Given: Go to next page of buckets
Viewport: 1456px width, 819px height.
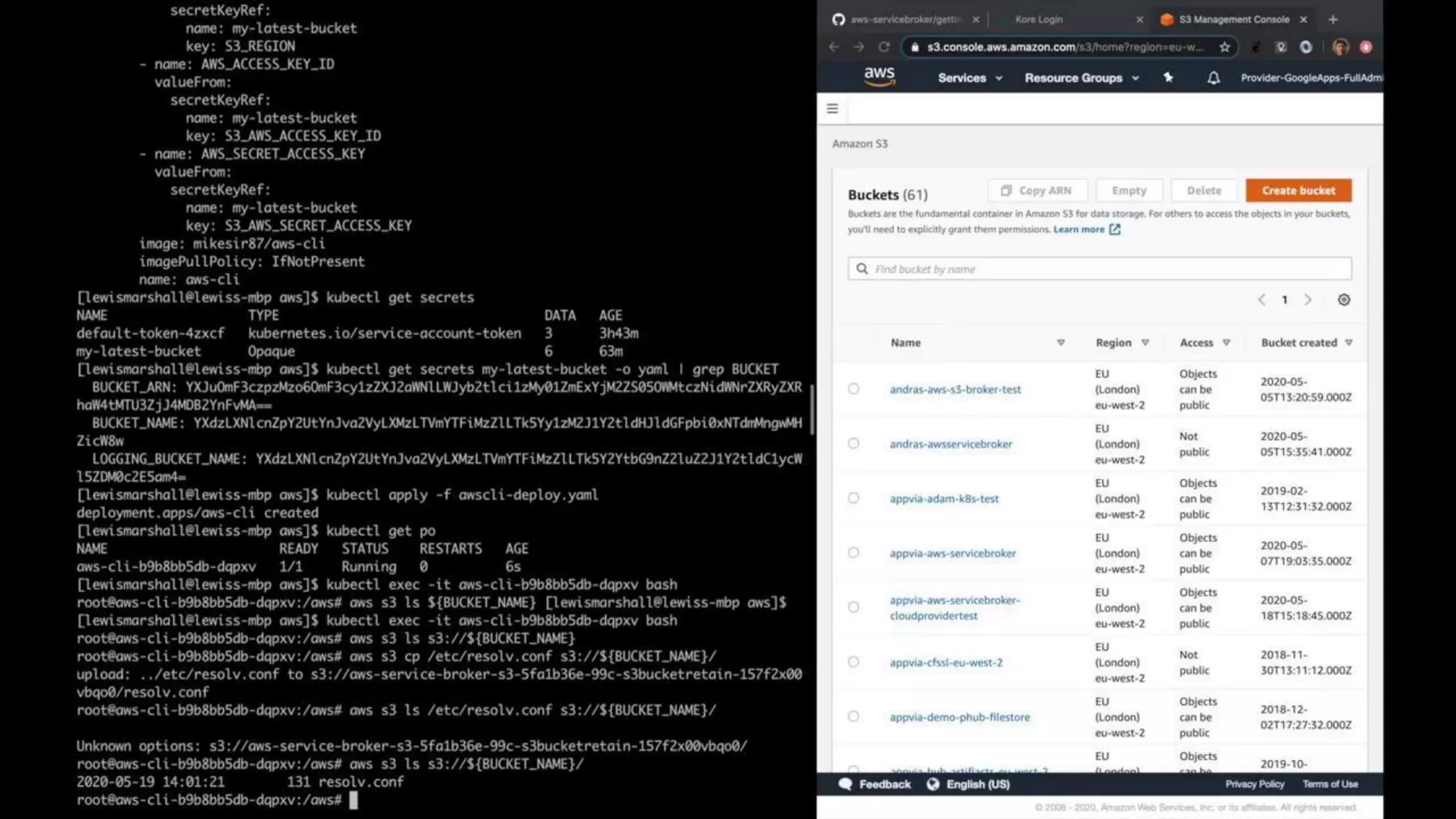Looking at the screenshot, I should [x=1307, y=300].
